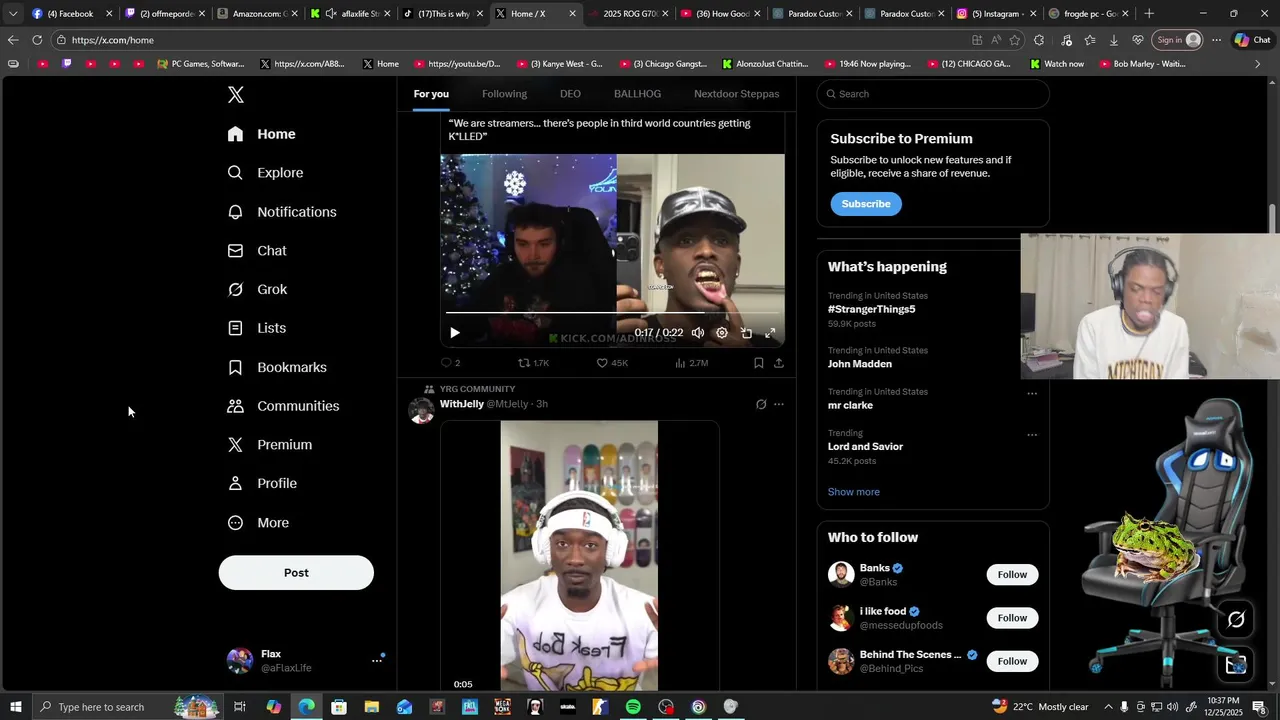Open the browser extensions puzzle icon
Screen dimensions: 1280x720
(1039, 40)
